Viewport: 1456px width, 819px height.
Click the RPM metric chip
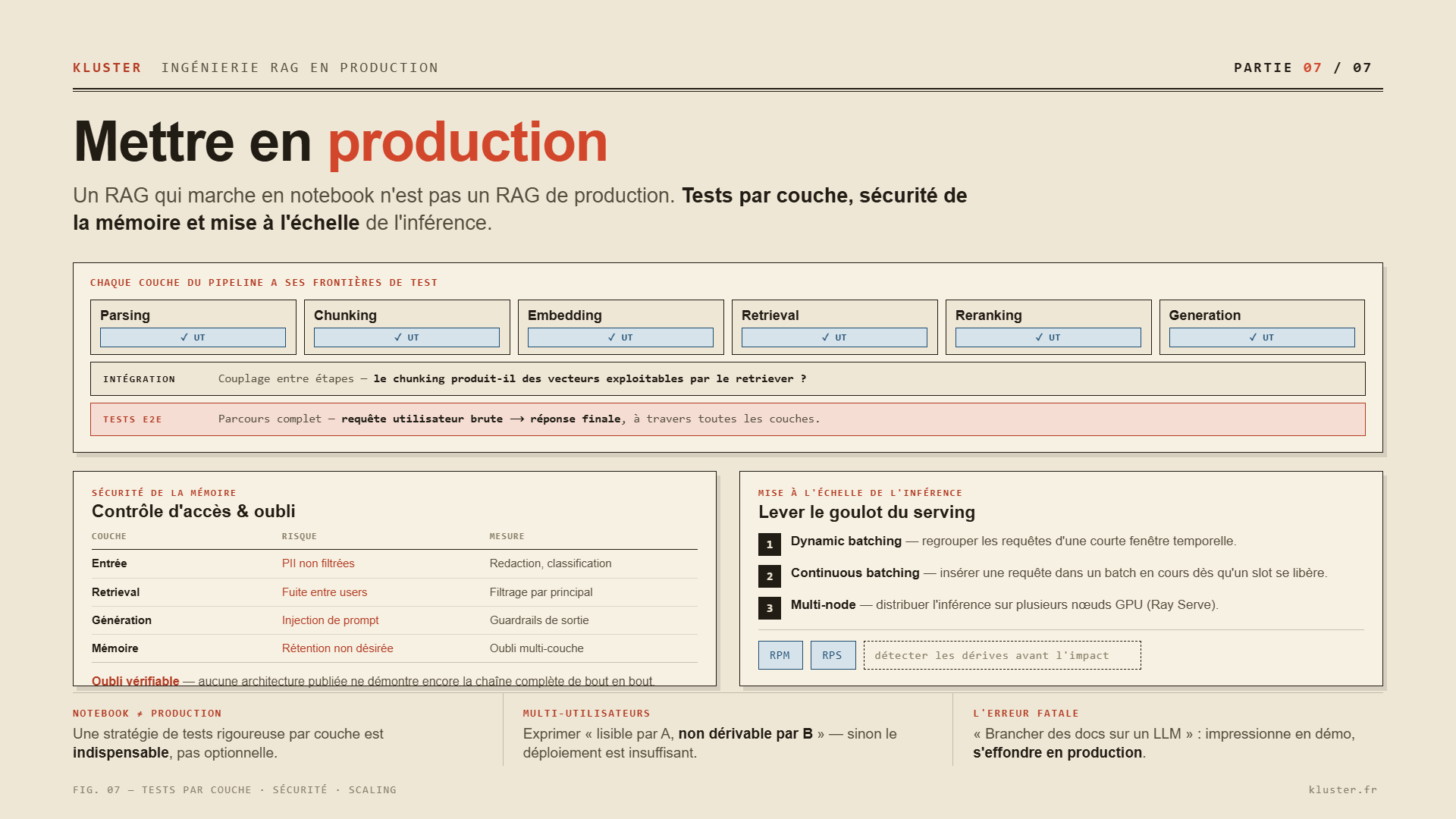[780, 655]
